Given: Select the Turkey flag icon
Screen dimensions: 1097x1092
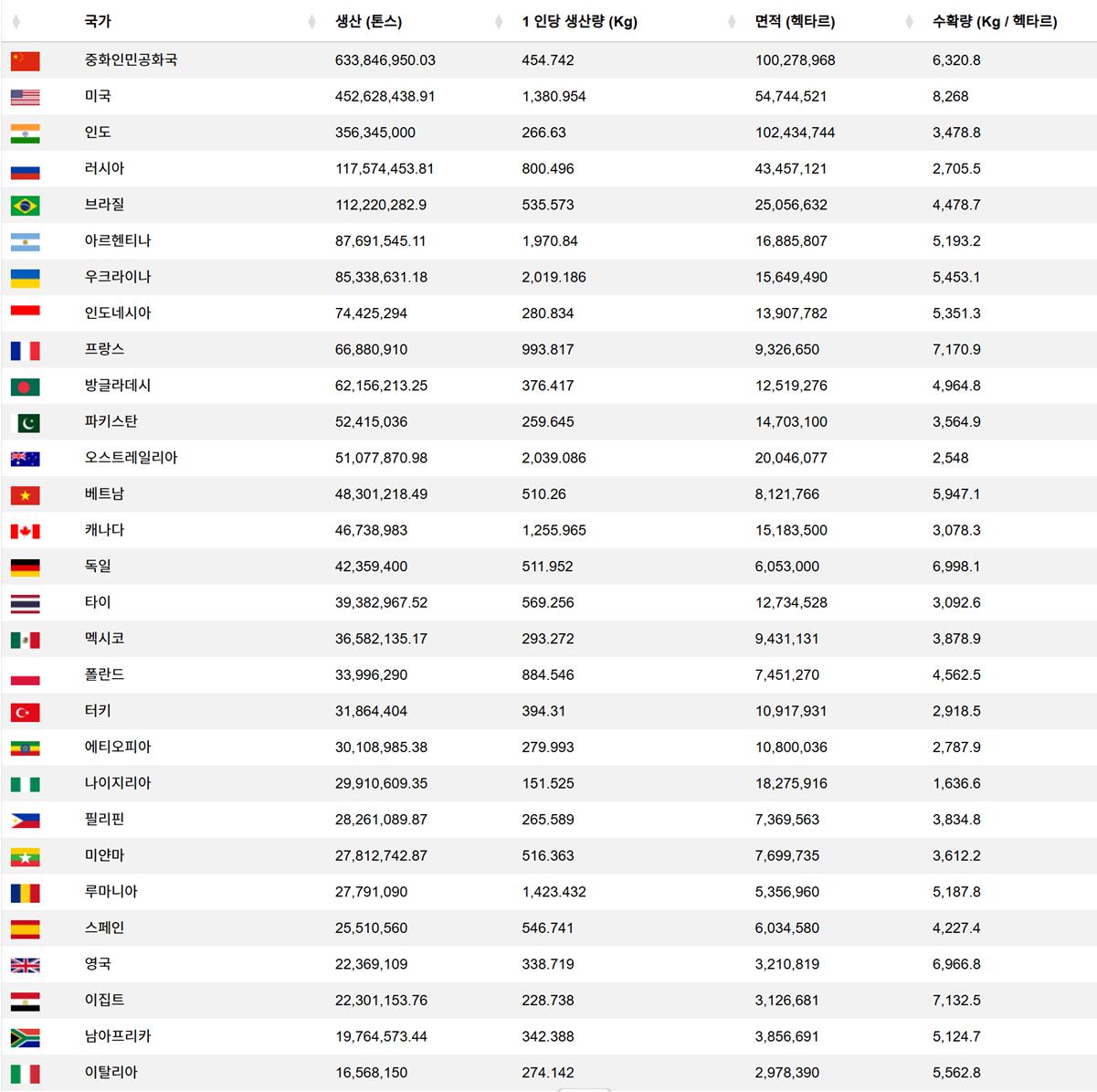Looking at the screenshot, I should pos(25,712).
